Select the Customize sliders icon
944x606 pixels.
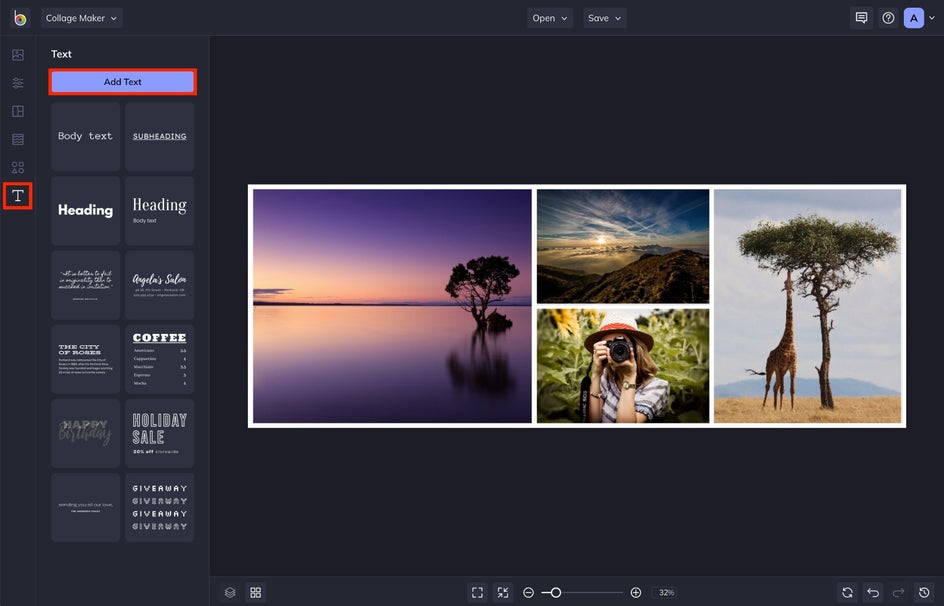click(x=17, y=83)
